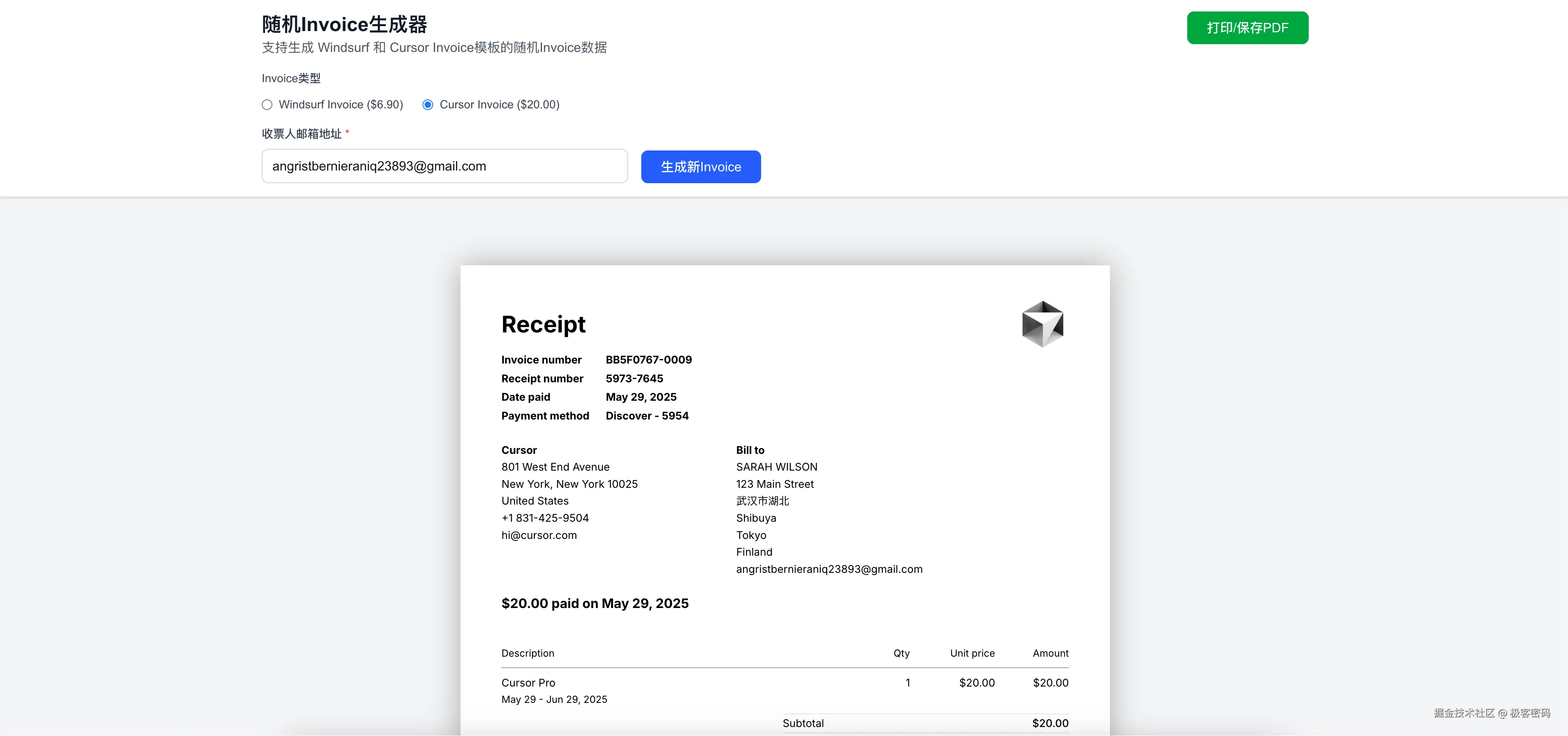Click the 生成新Invoice button
Screen dimensions: 1568x736
tap(701, 167)
